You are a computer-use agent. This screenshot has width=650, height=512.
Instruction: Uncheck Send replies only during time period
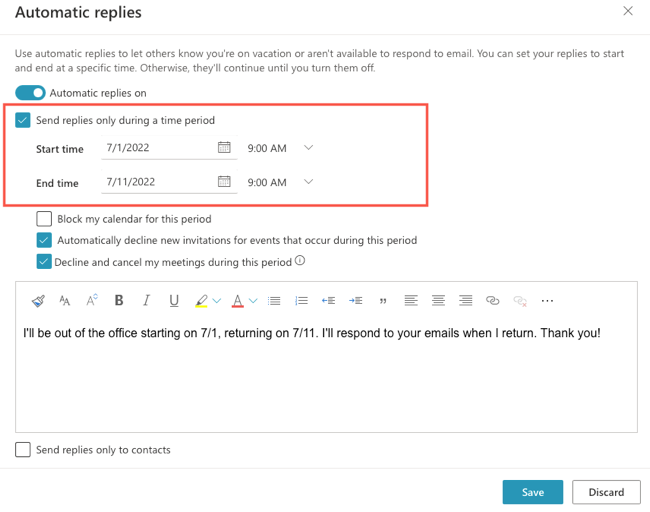pyautogui.click(x=23, y=120)
